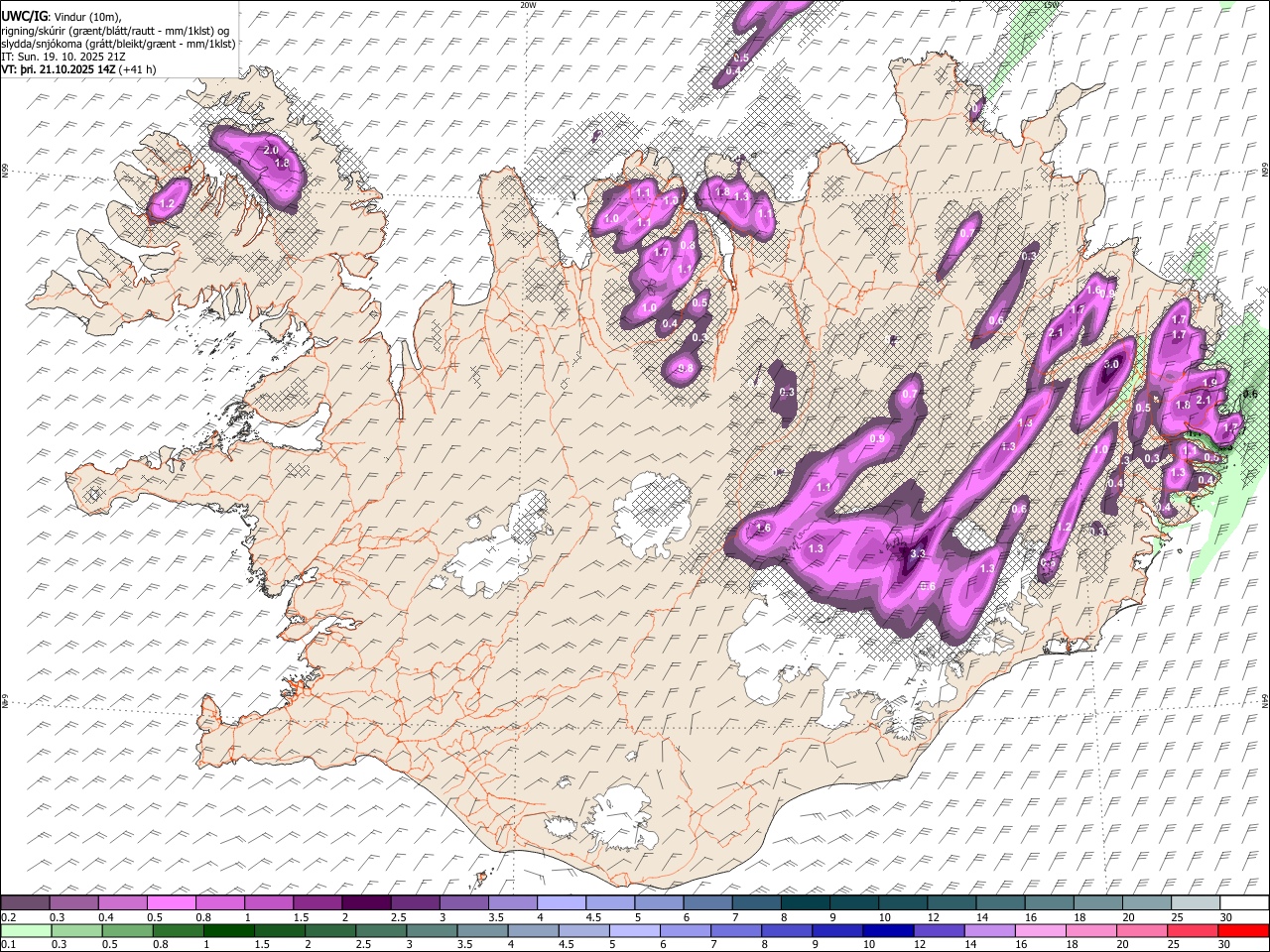Select upper legend swatch between 6 and 7
The image size is (1270, 952).
click(707, 902)
